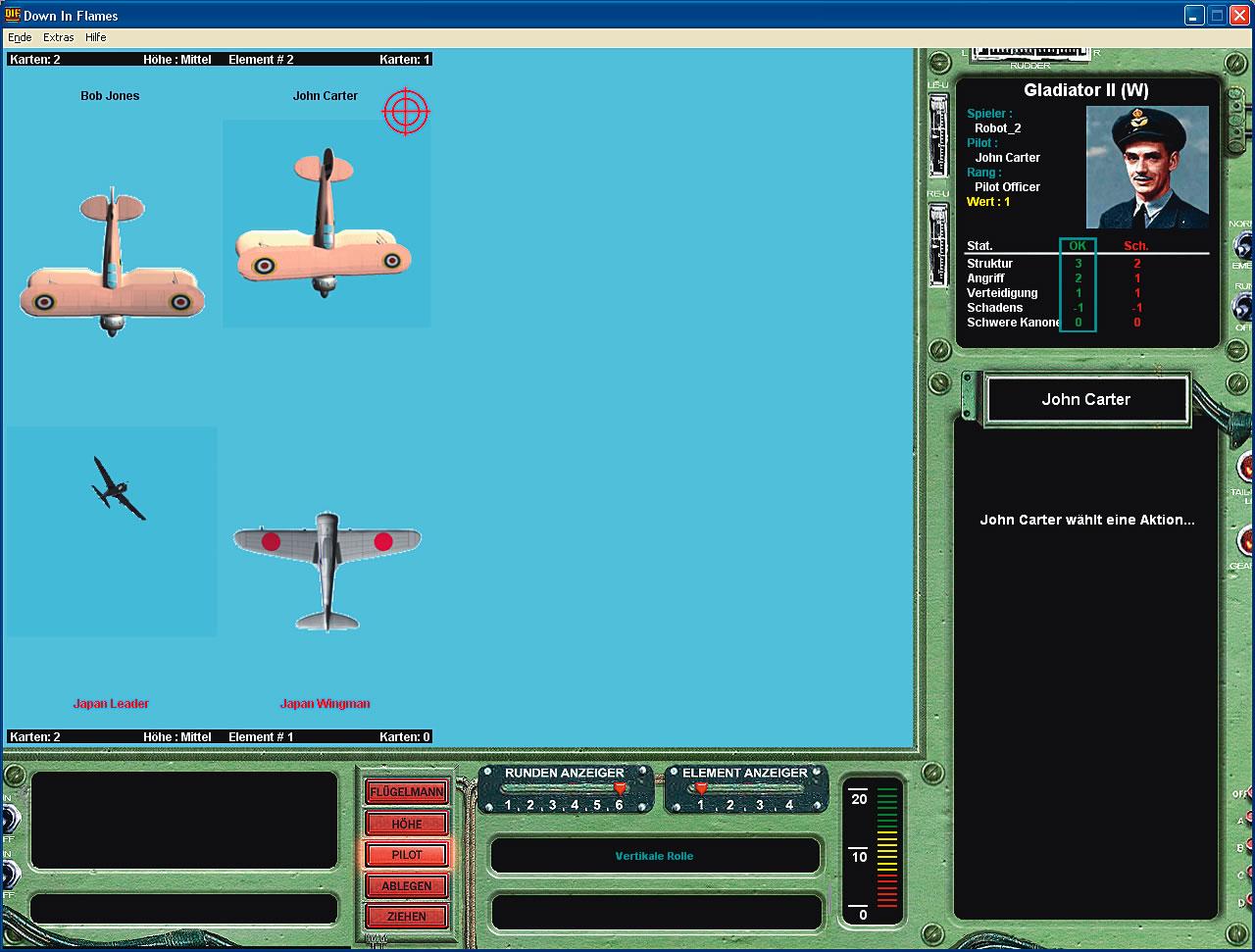This screenshot has width=1255, height=952.
Task: Click the John Carter name plate
Action: tap(1086, 399)
